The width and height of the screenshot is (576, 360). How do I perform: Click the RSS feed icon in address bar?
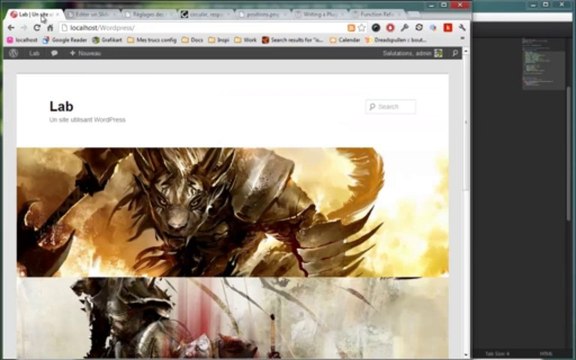click(x=351, y=28)
